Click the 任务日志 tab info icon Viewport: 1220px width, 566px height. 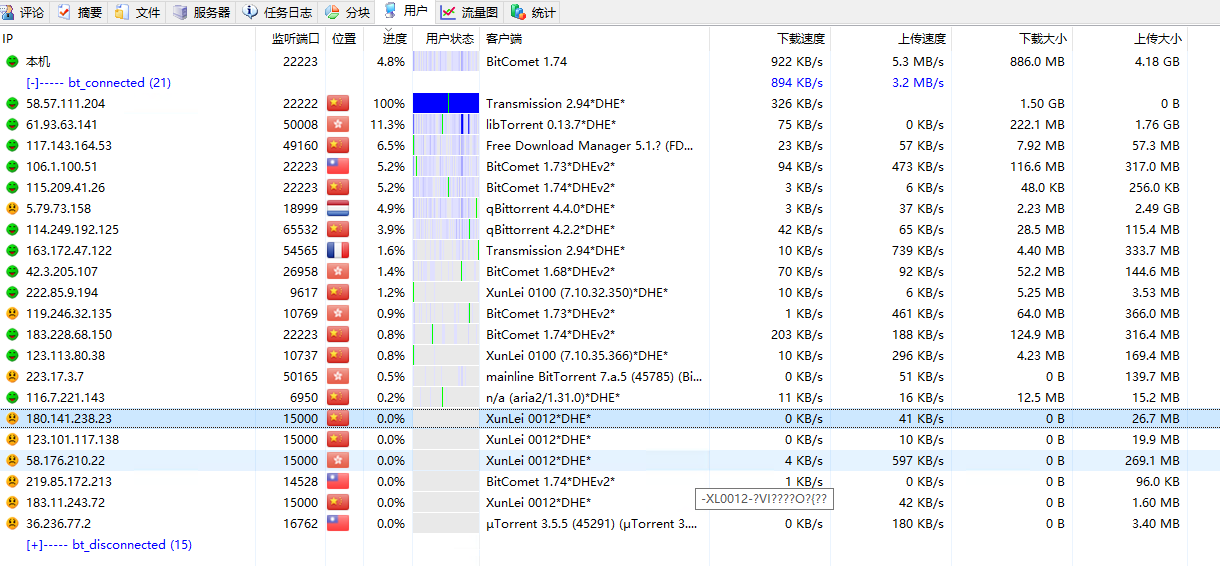(250, 12)
